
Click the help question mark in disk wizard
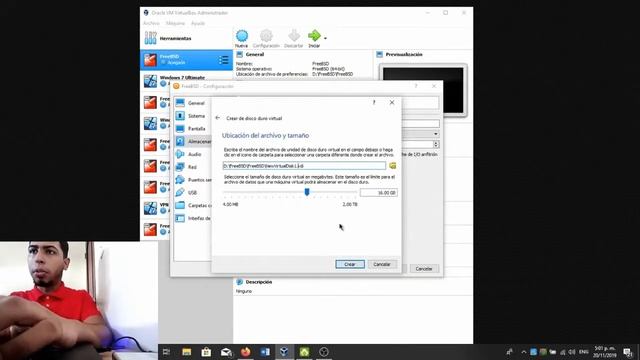click(374, 102)
